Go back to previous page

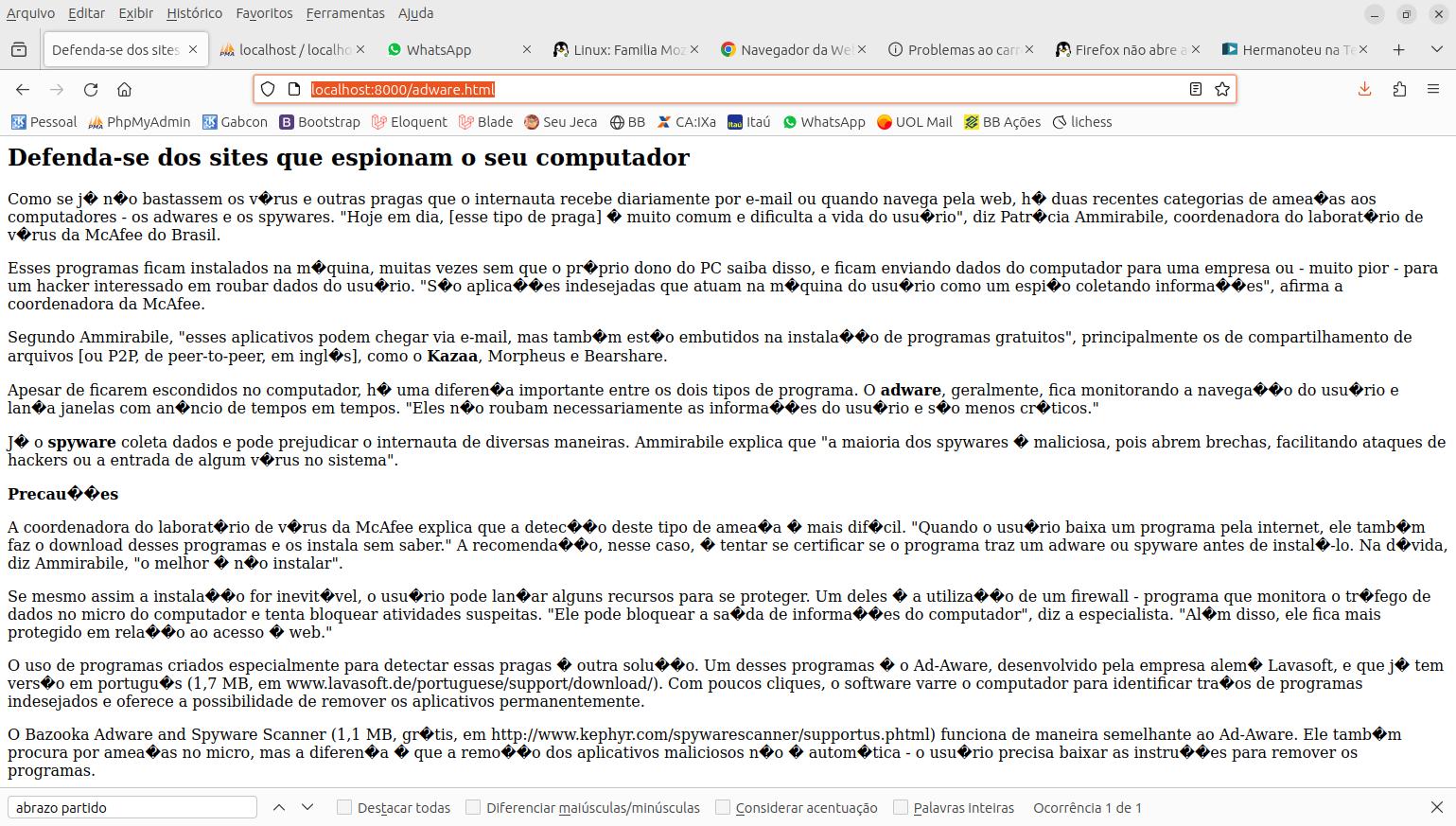point(23,89)
